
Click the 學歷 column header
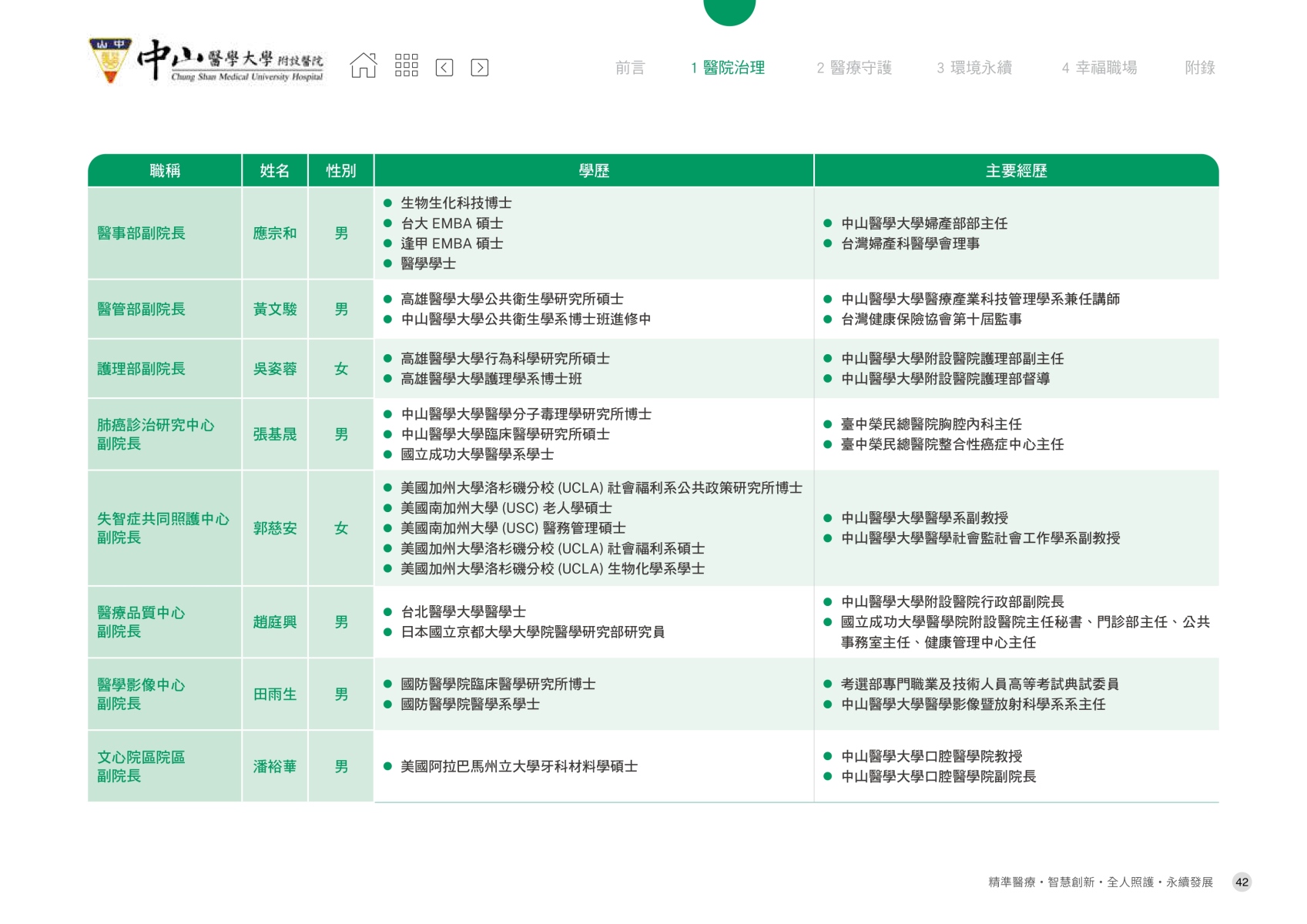(x=594, y=171)
